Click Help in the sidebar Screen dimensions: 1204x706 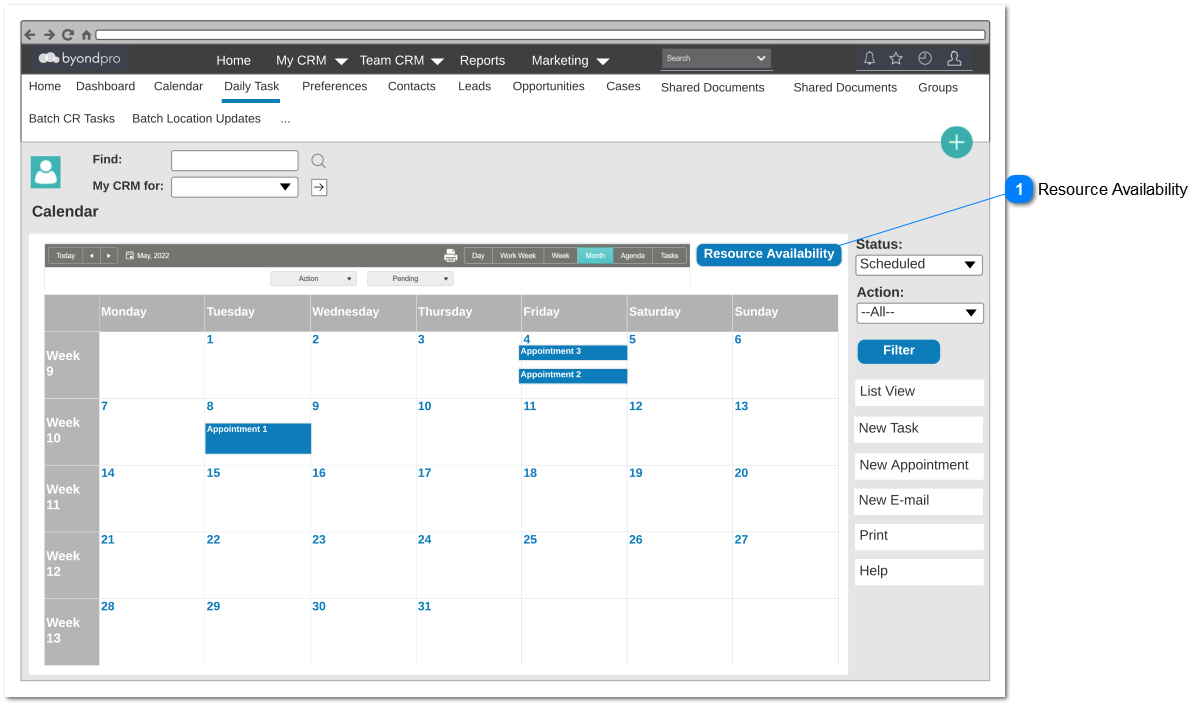tap(919, 572)
